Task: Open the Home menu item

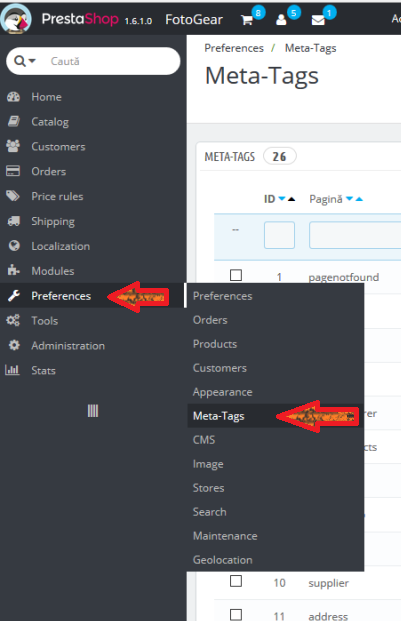Action: coord(46,97)
